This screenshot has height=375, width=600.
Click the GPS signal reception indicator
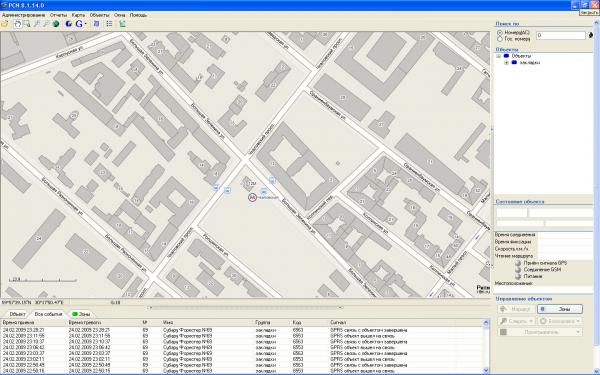518,263
